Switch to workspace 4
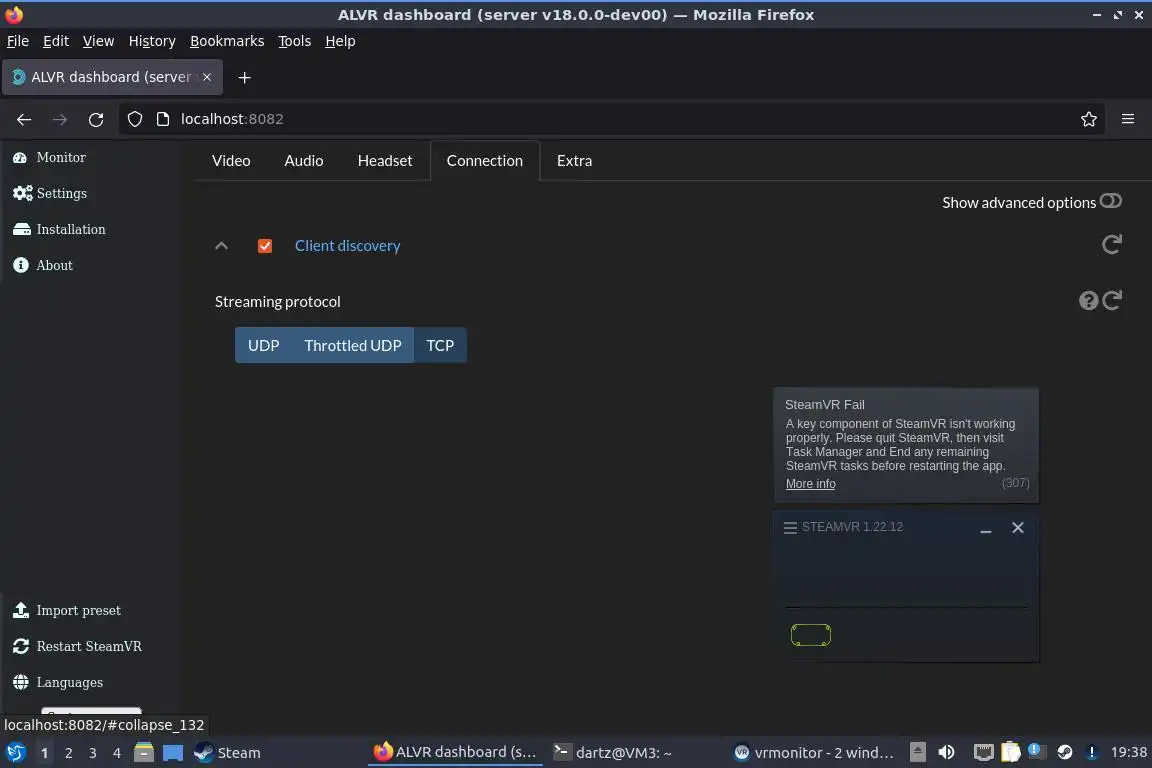The height and width of the screenshot is (768, 1152). [x=117, y=753]
